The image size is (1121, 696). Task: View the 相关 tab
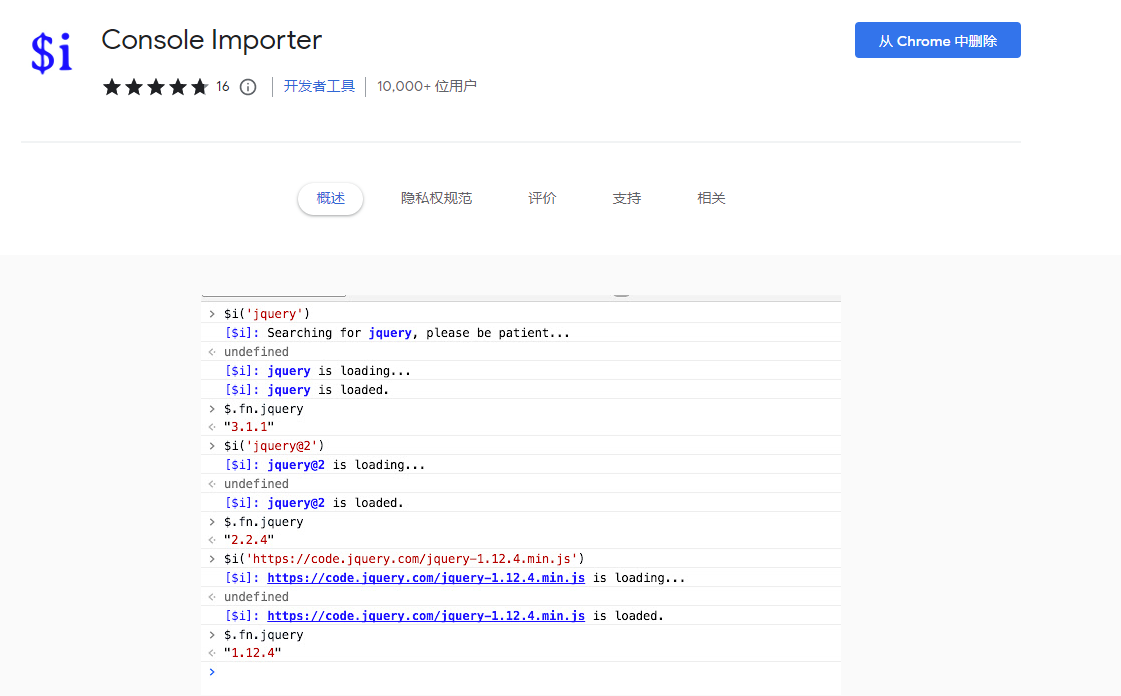click(711, 198)
